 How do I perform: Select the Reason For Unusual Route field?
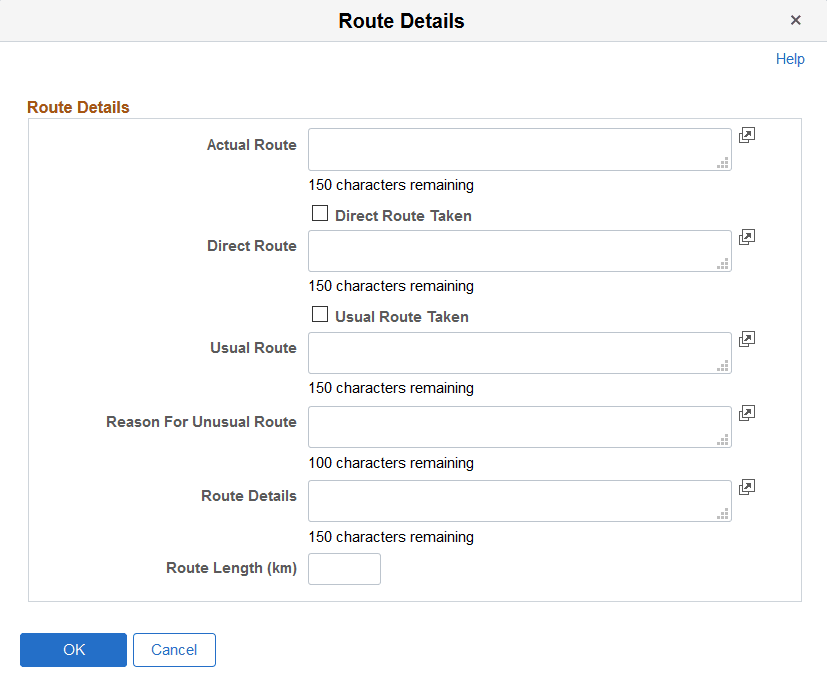click(x=519, y=427)
